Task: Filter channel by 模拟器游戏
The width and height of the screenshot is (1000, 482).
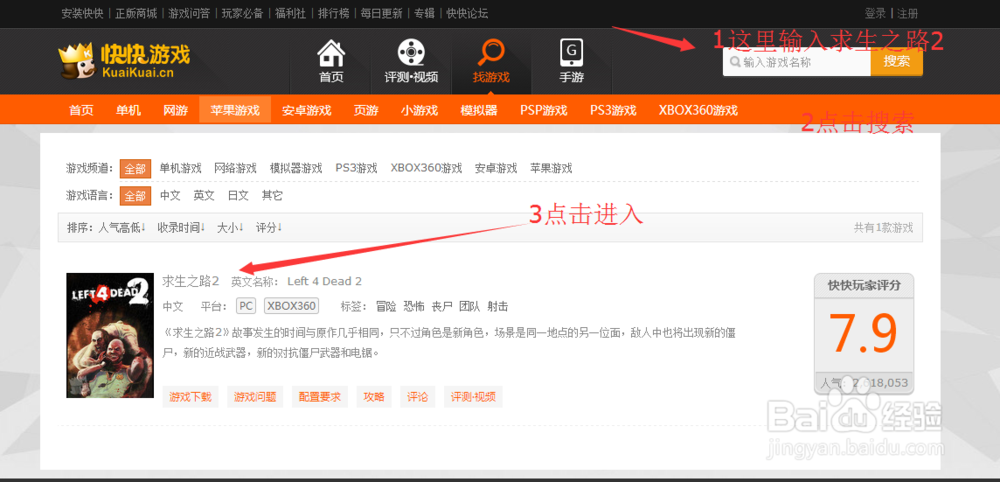Action: (296, 168)
